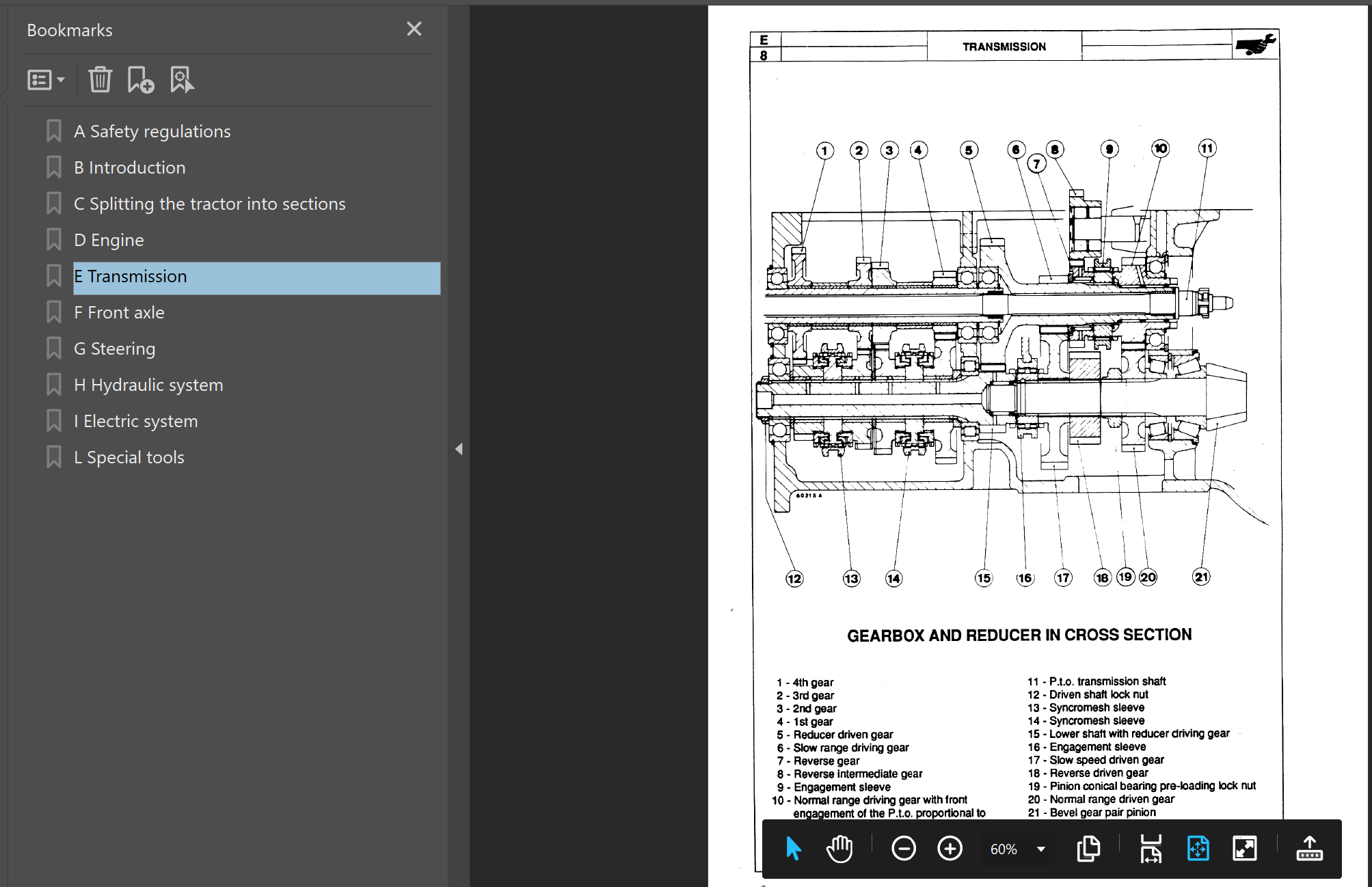Add a new bookmark
Screen dimensions: 1372x887
(x=140, y=80)
